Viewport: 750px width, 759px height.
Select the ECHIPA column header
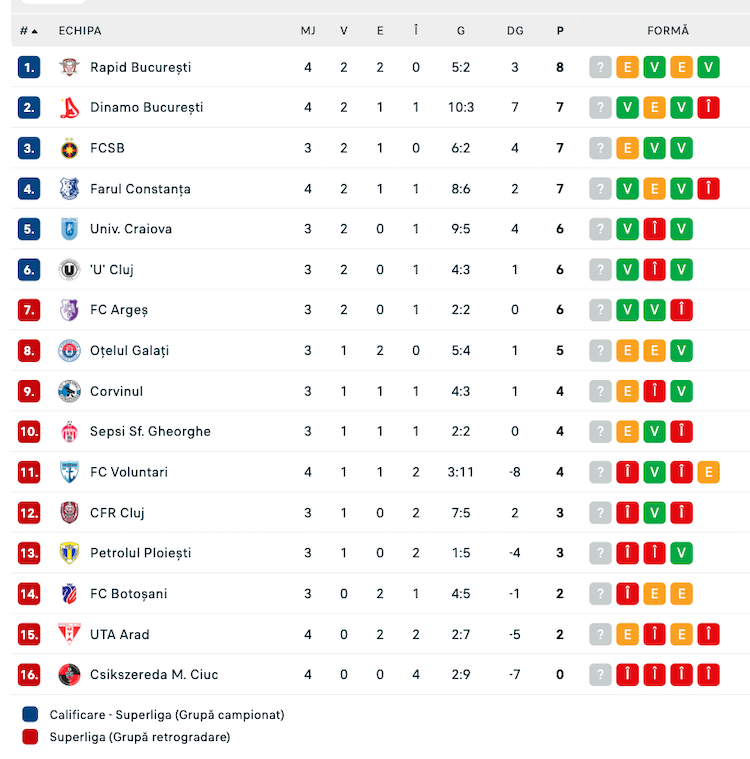[x=80, y=31]
